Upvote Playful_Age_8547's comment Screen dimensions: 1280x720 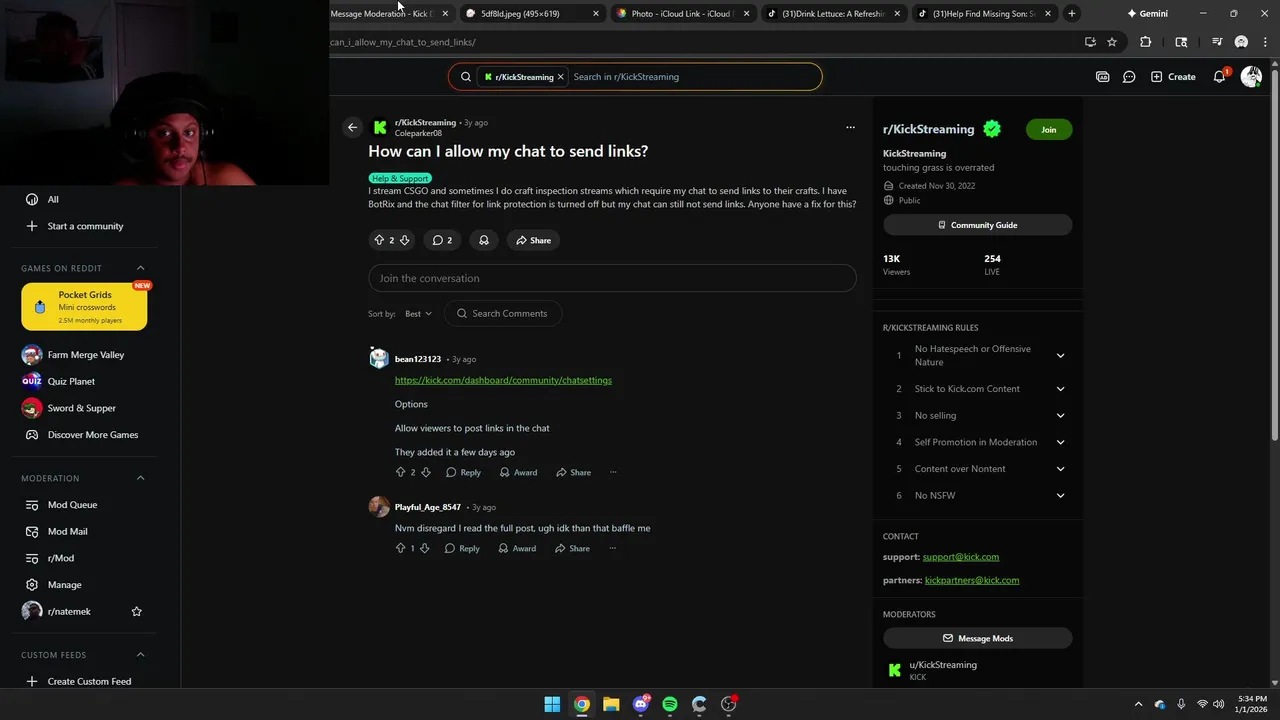400,548
